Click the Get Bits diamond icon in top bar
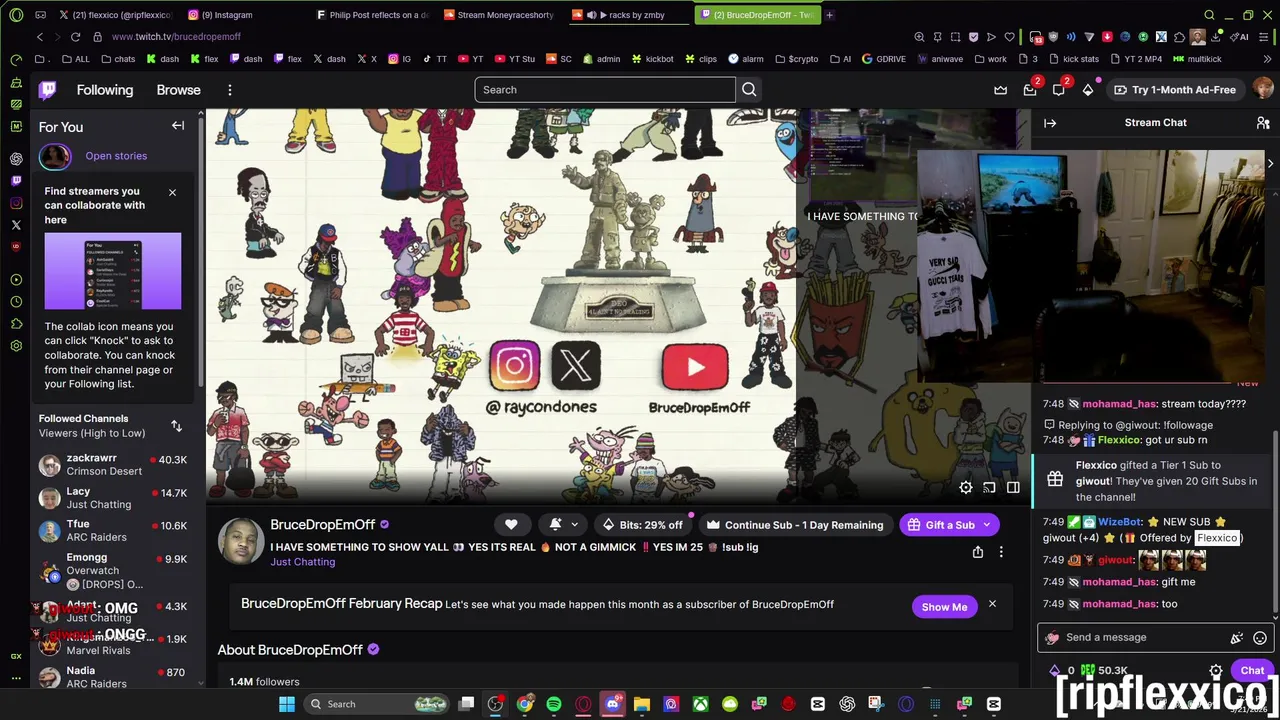Screen dimensions: 1280x720 [x=1088, y=90]
